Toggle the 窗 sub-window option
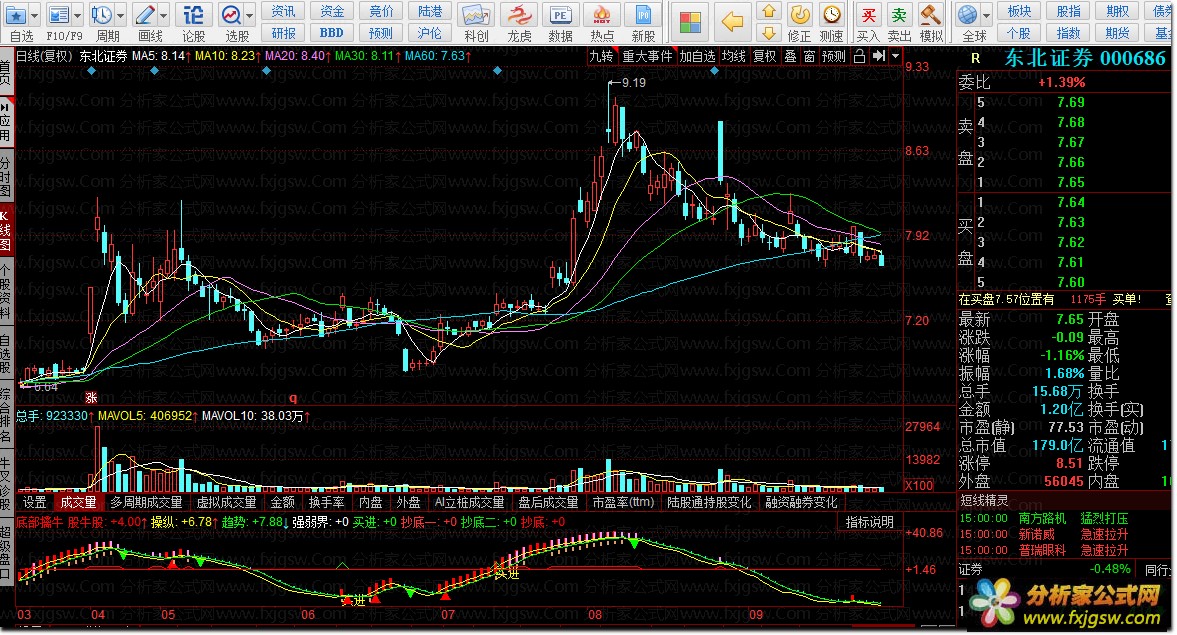Viewport: 1177px width, 635px height. tap(809, 56)
